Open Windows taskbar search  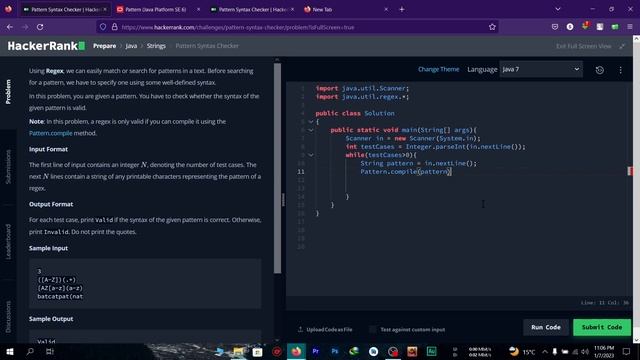click(30, 351)
